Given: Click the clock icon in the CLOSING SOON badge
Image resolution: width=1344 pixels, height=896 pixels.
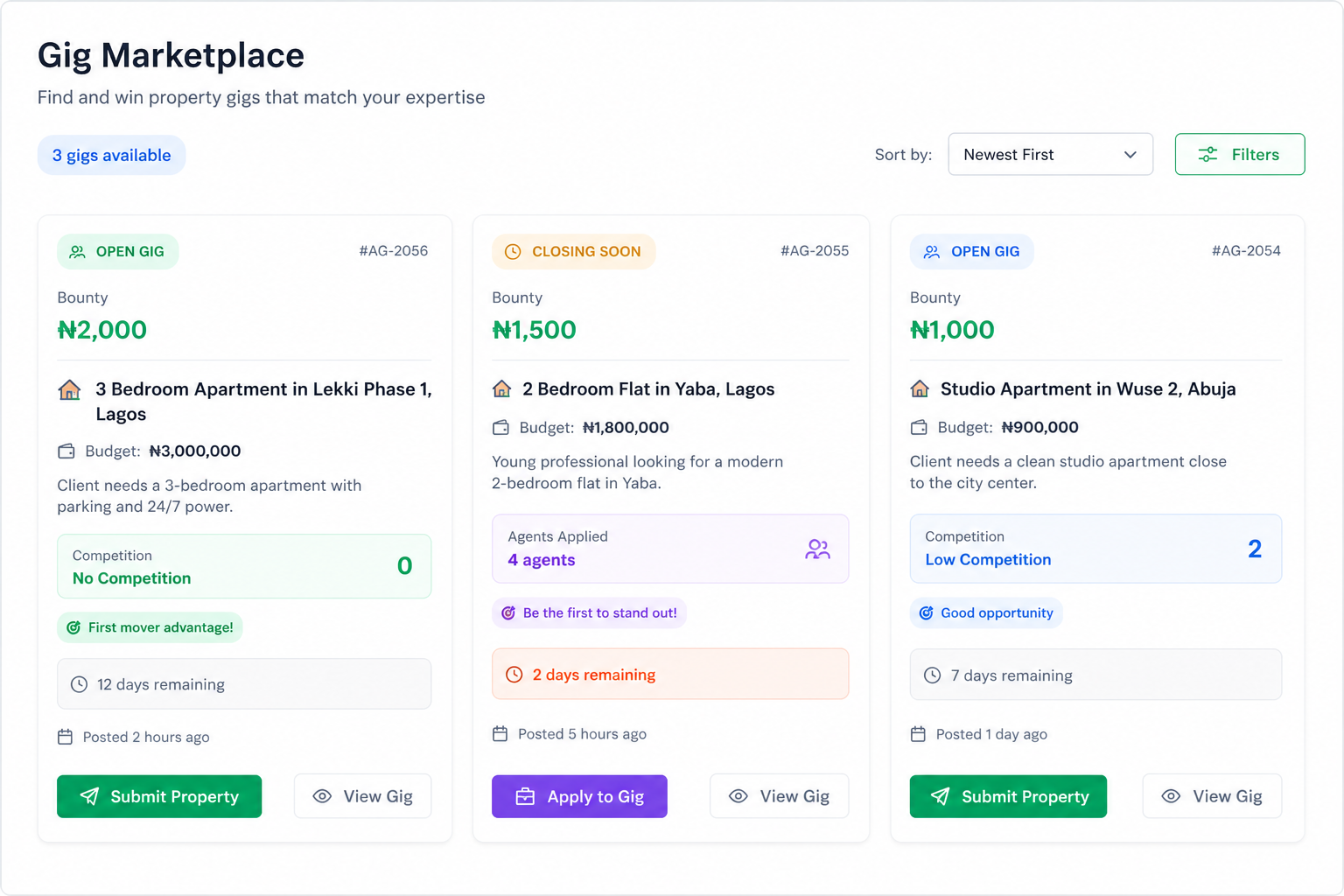Looking at the screenshot, I should click(x=513, y=252).
